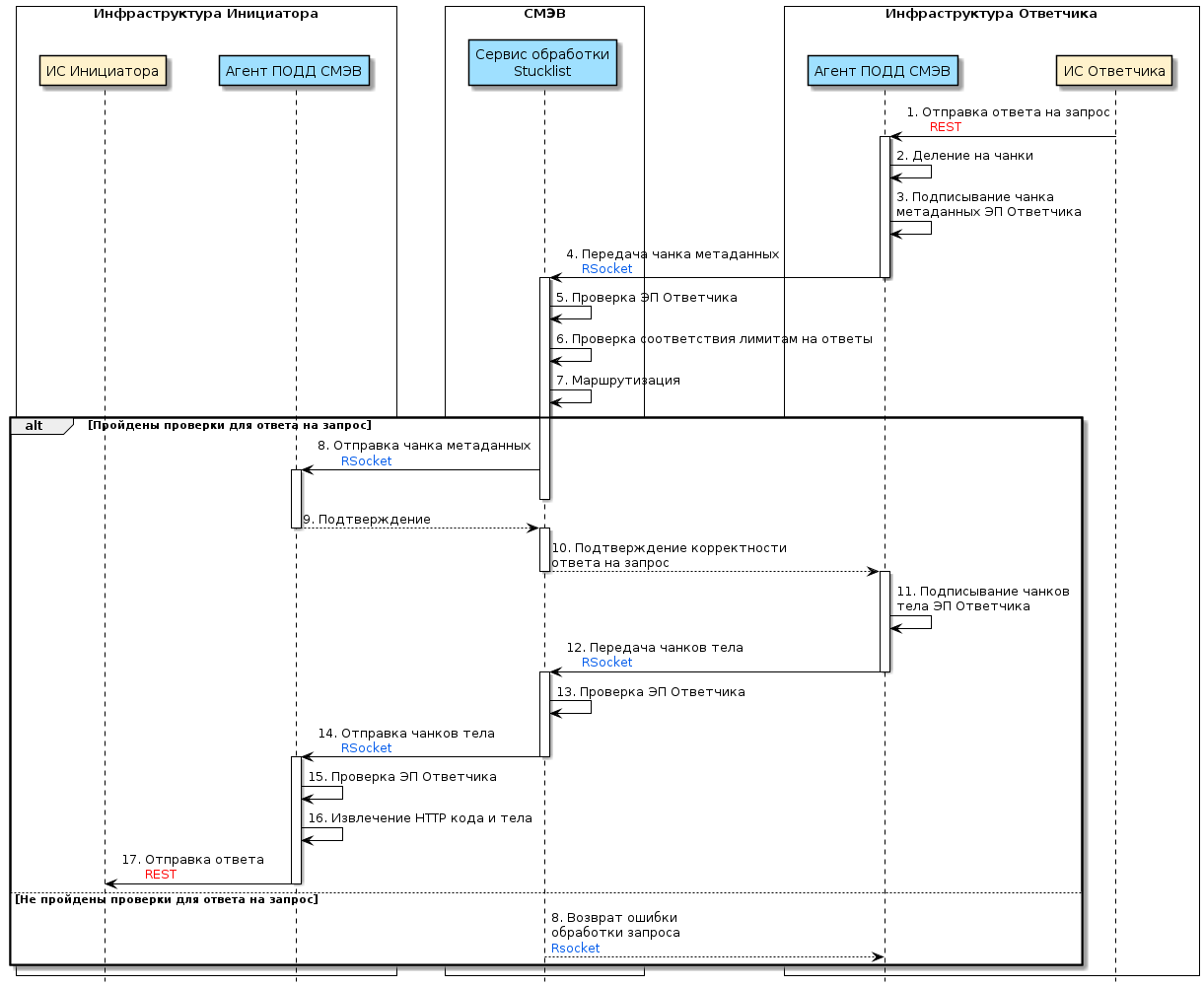The height and width of the screenshot is (987, 1204).
Task: Click step 9 "Подтверждение" message label
Action: point(367,520)
